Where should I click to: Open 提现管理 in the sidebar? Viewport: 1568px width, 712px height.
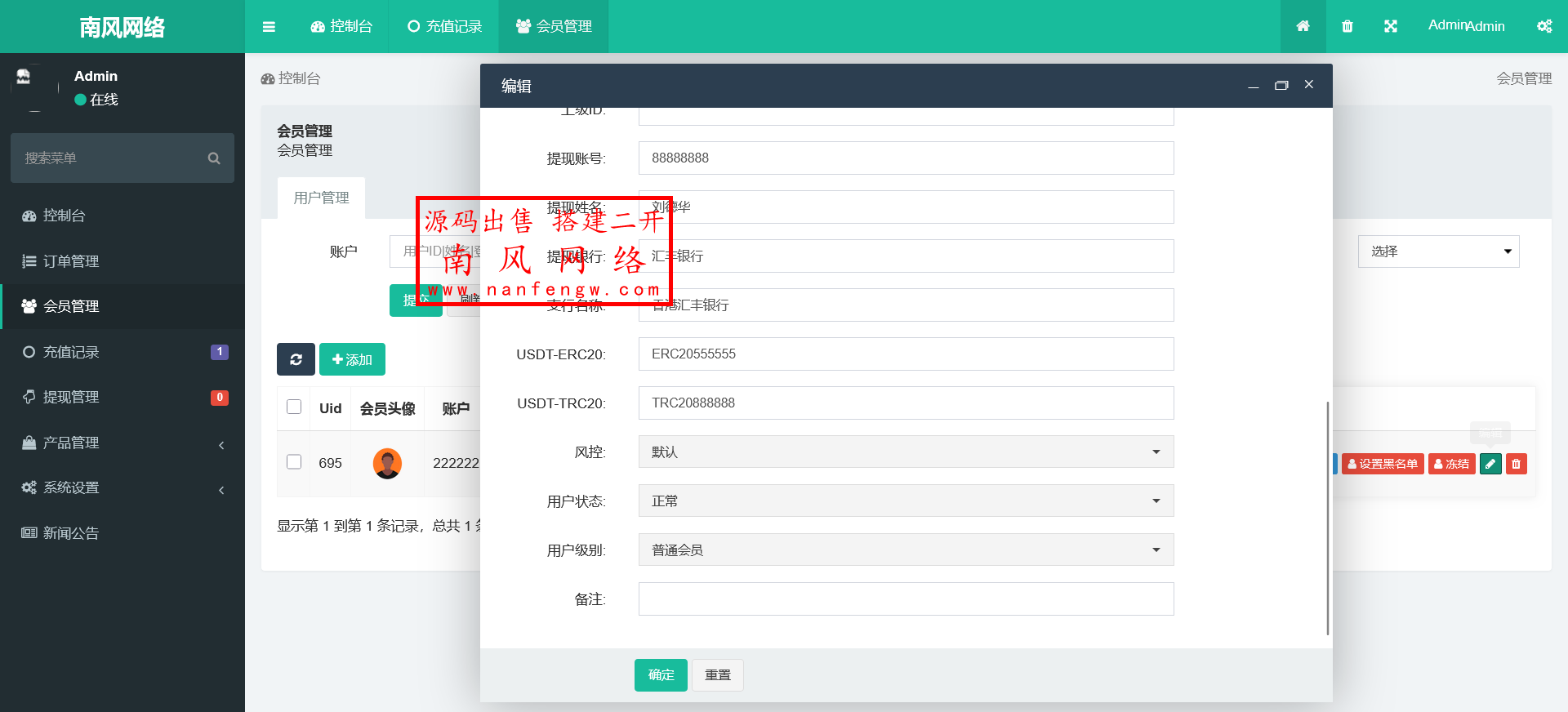pyautogui.click(x=122, y=397)
